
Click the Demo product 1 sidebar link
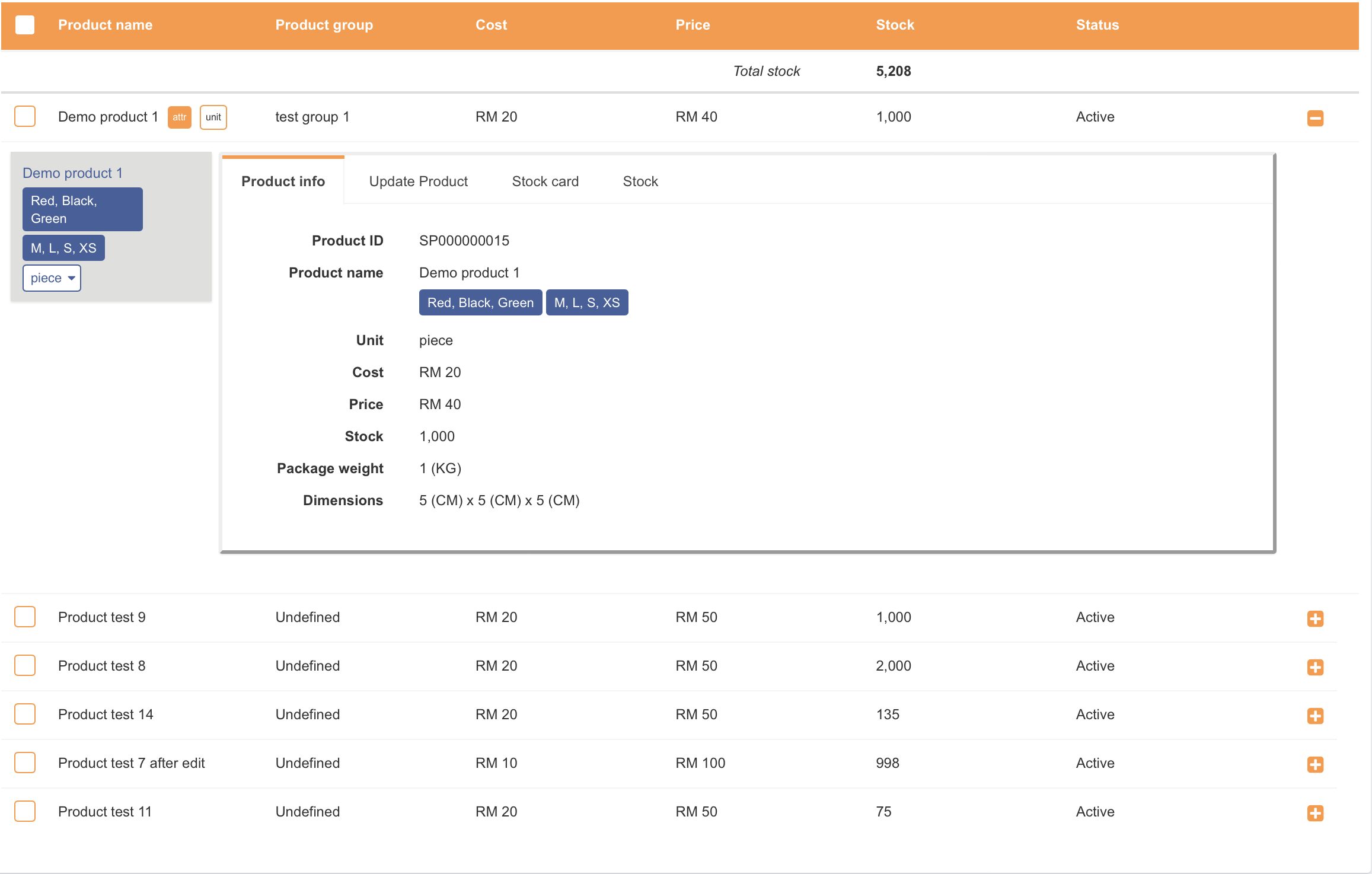pyautogui.click(x=72, y=173)
